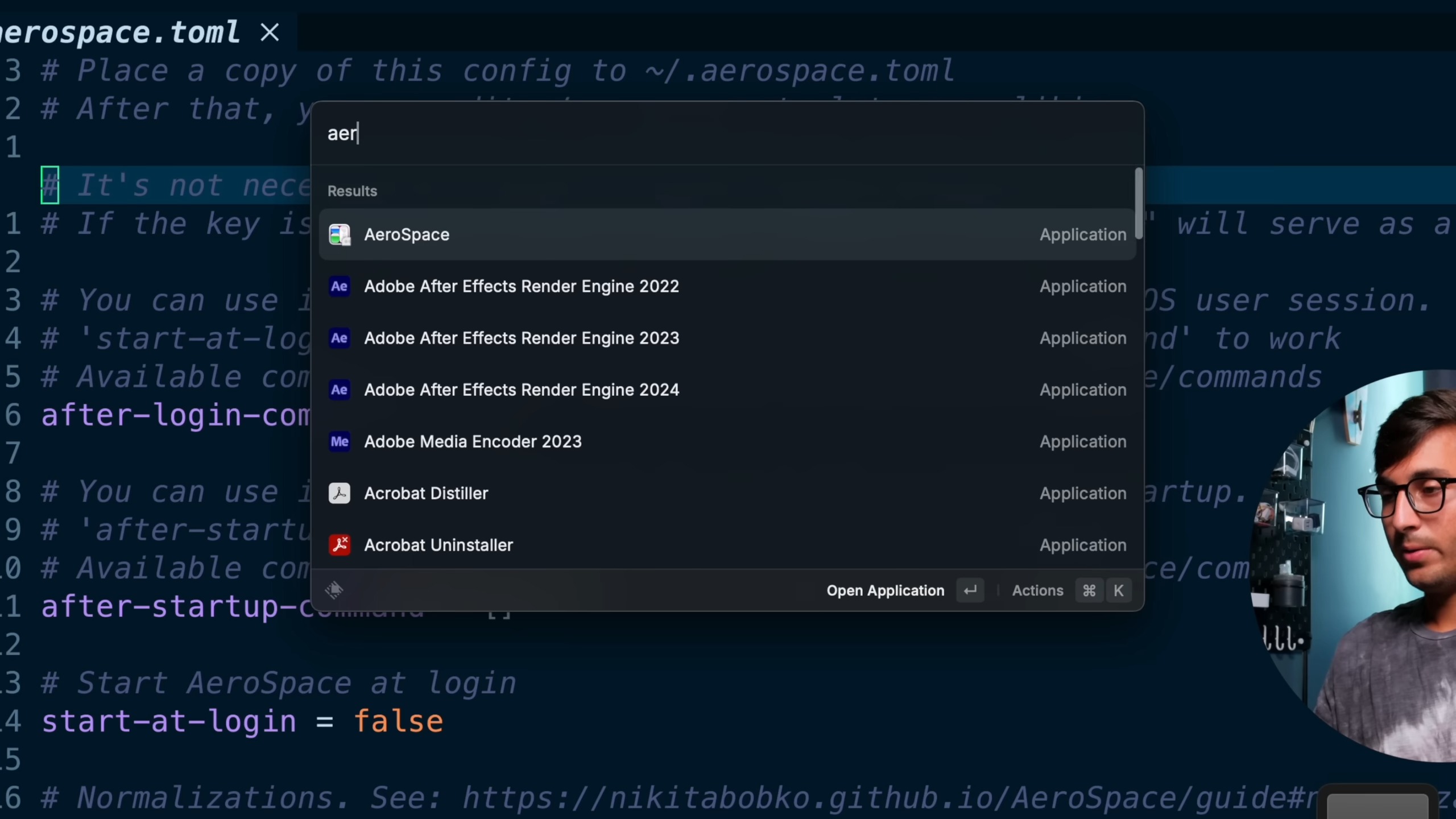The height and width of the screenshot is (819, 1456).
Task: Click the Acrobat Uninstaller red icon
Action: [x=340, y=545]
